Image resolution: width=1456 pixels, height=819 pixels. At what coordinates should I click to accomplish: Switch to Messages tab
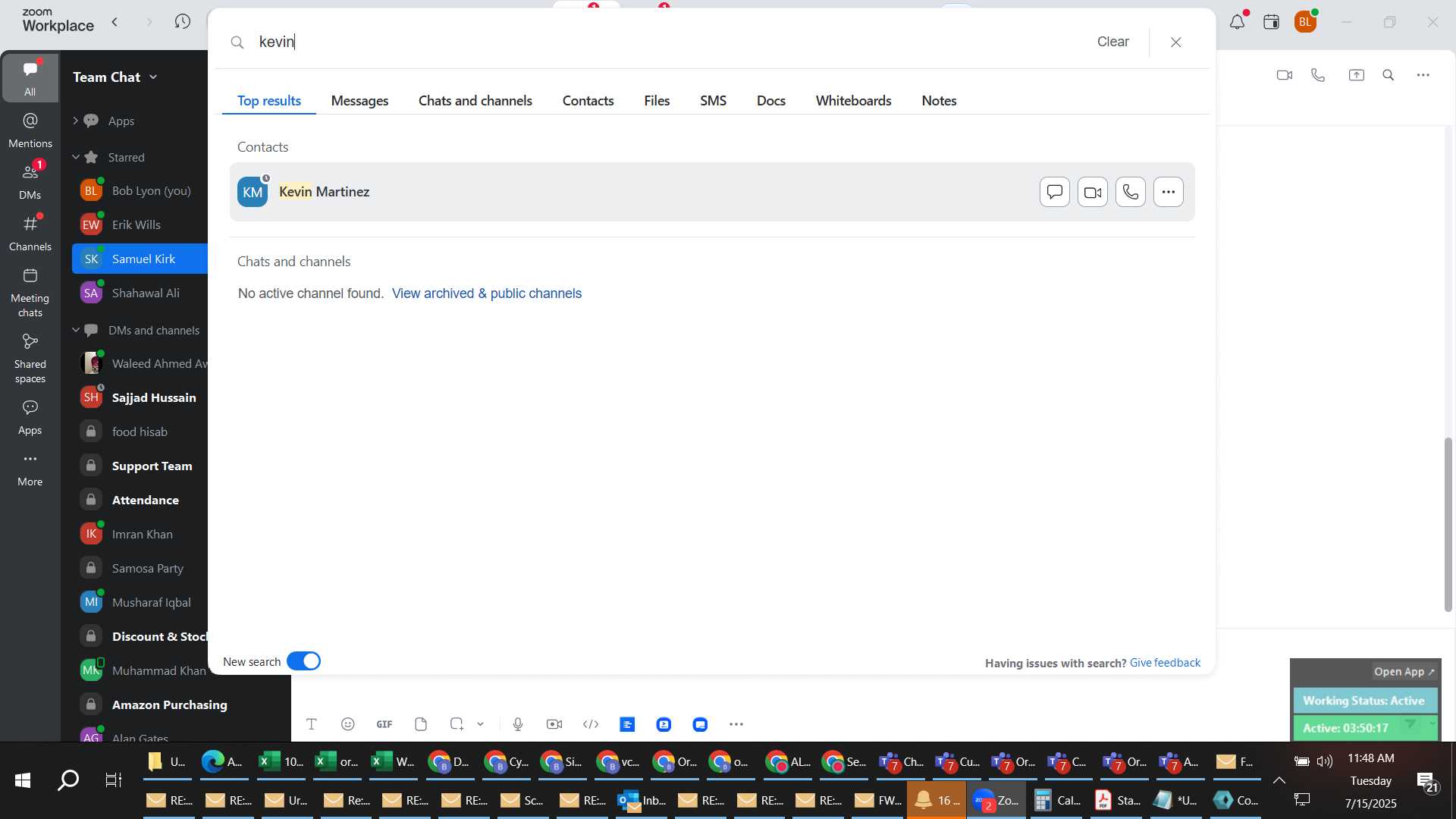[359, 101]
